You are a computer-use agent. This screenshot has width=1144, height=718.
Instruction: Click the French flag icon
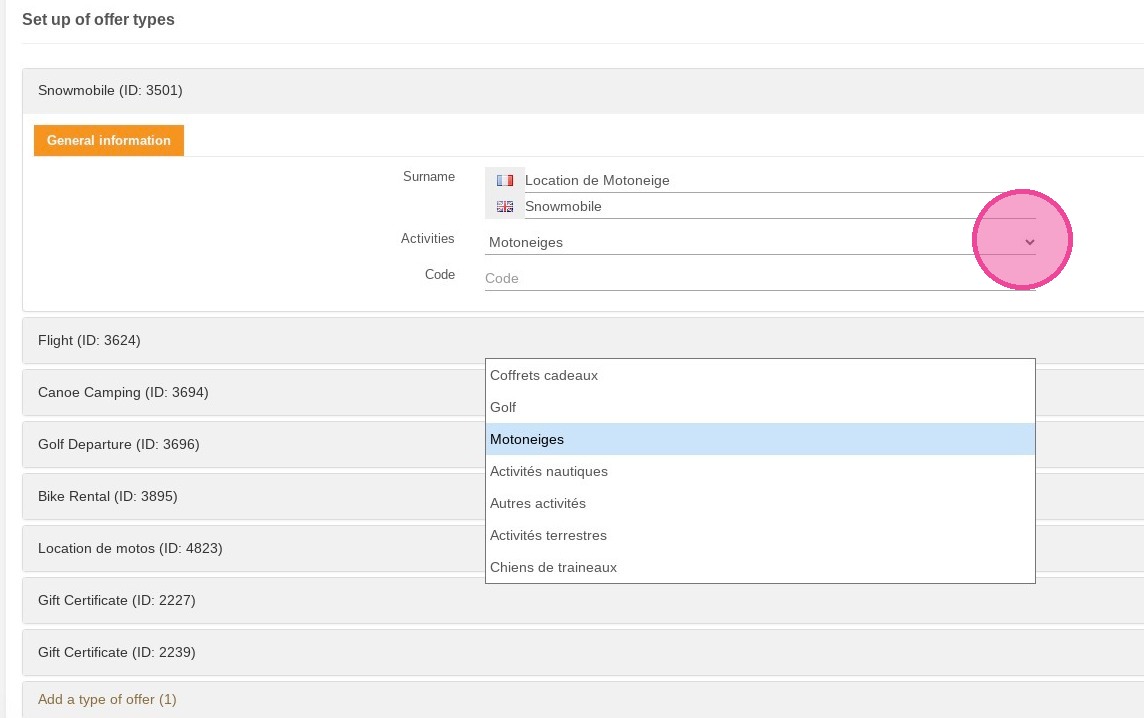(505, 180)
